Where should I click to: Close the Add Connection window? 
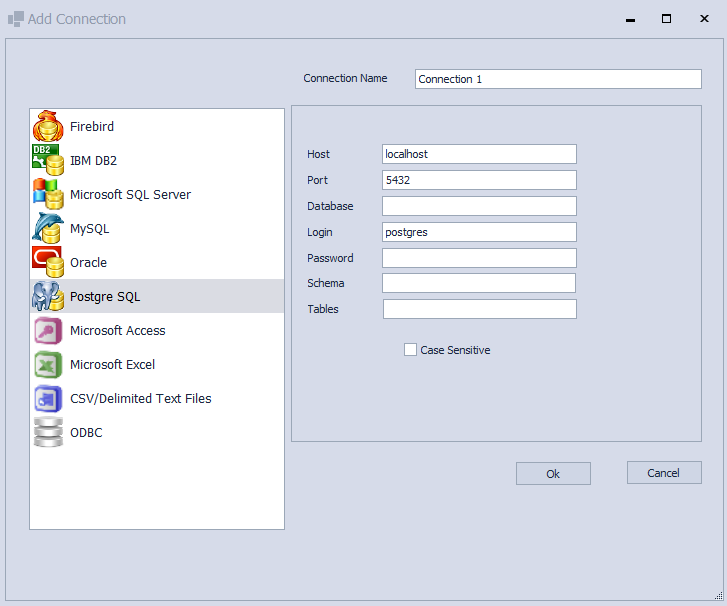click(704, 19)
